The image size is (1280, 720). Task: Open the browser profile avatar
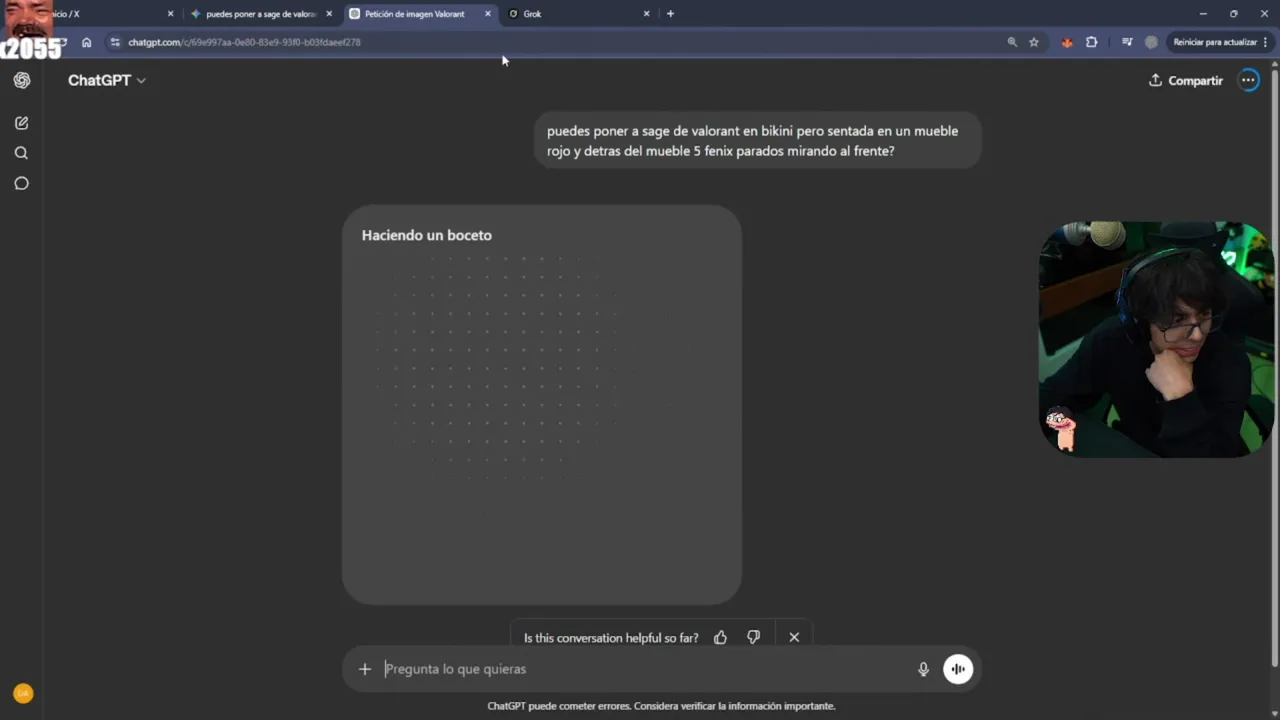(x=1151, y=42)
